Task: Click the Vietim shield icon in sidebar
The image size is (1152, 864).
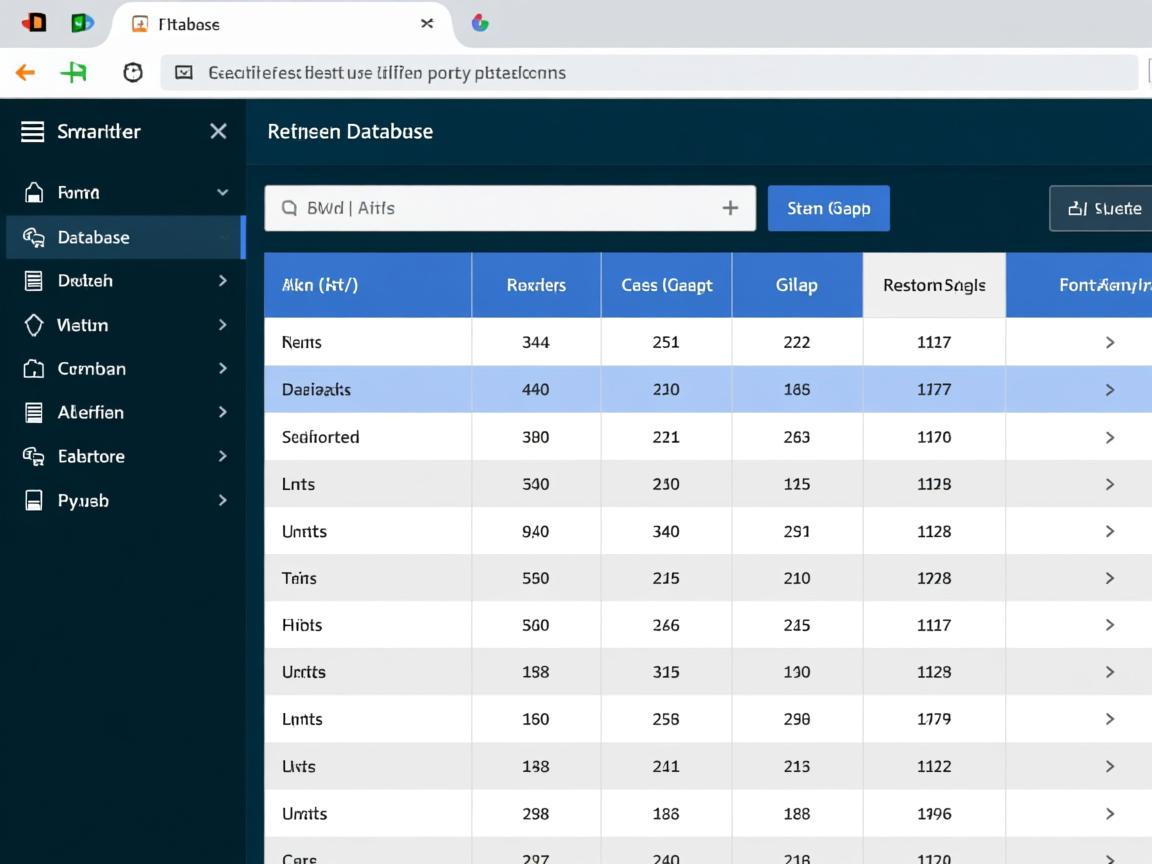Action: pos(33,325)
